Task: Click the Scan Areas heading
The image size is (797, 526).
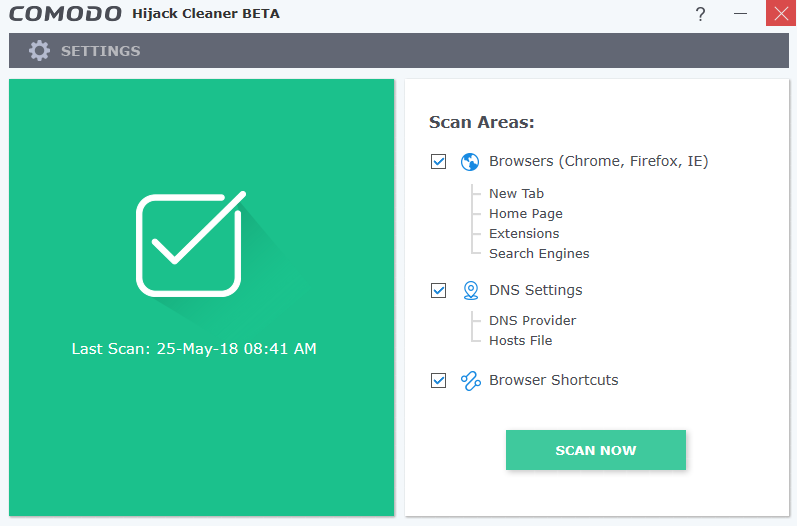Action: pyautogui.click(x=481, y=122)
